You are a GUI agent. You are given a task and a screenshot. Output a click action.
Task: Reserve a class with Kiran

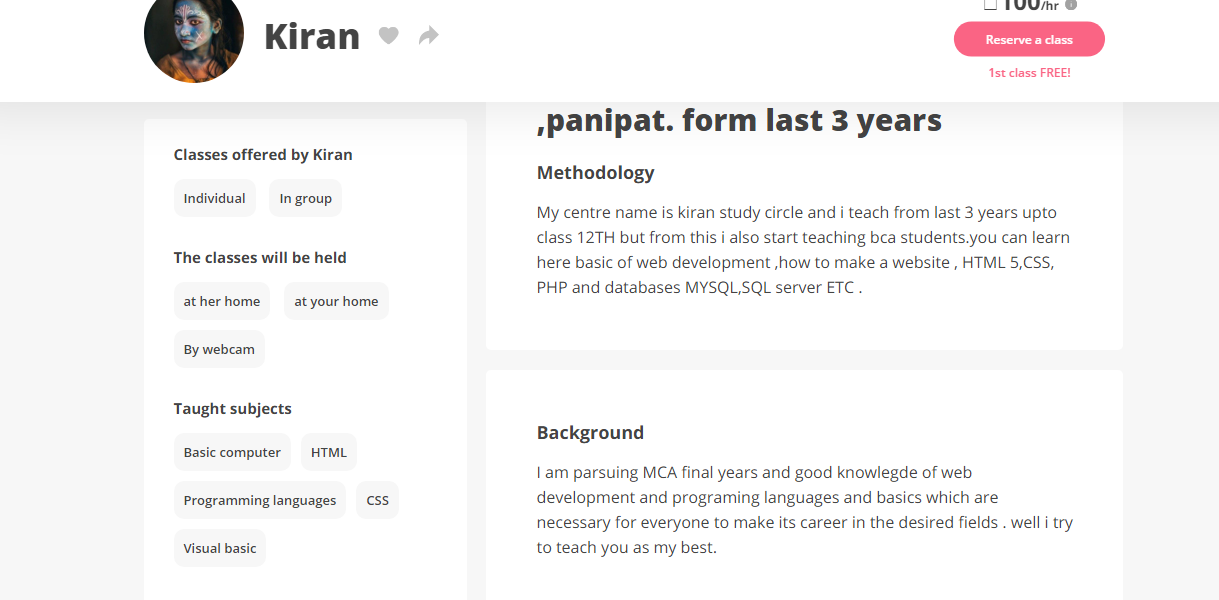click(1029, 40)
